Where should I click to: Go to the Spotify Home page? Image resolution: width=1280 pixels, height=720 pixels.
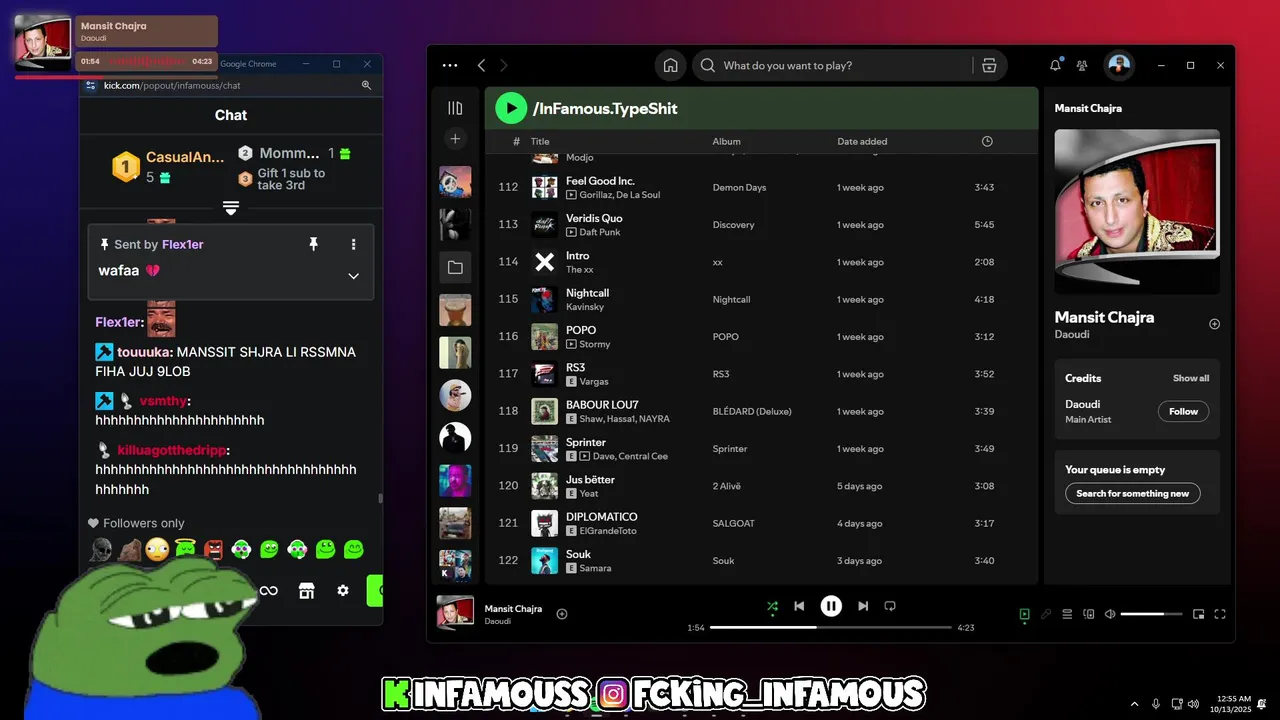[670, 65]
